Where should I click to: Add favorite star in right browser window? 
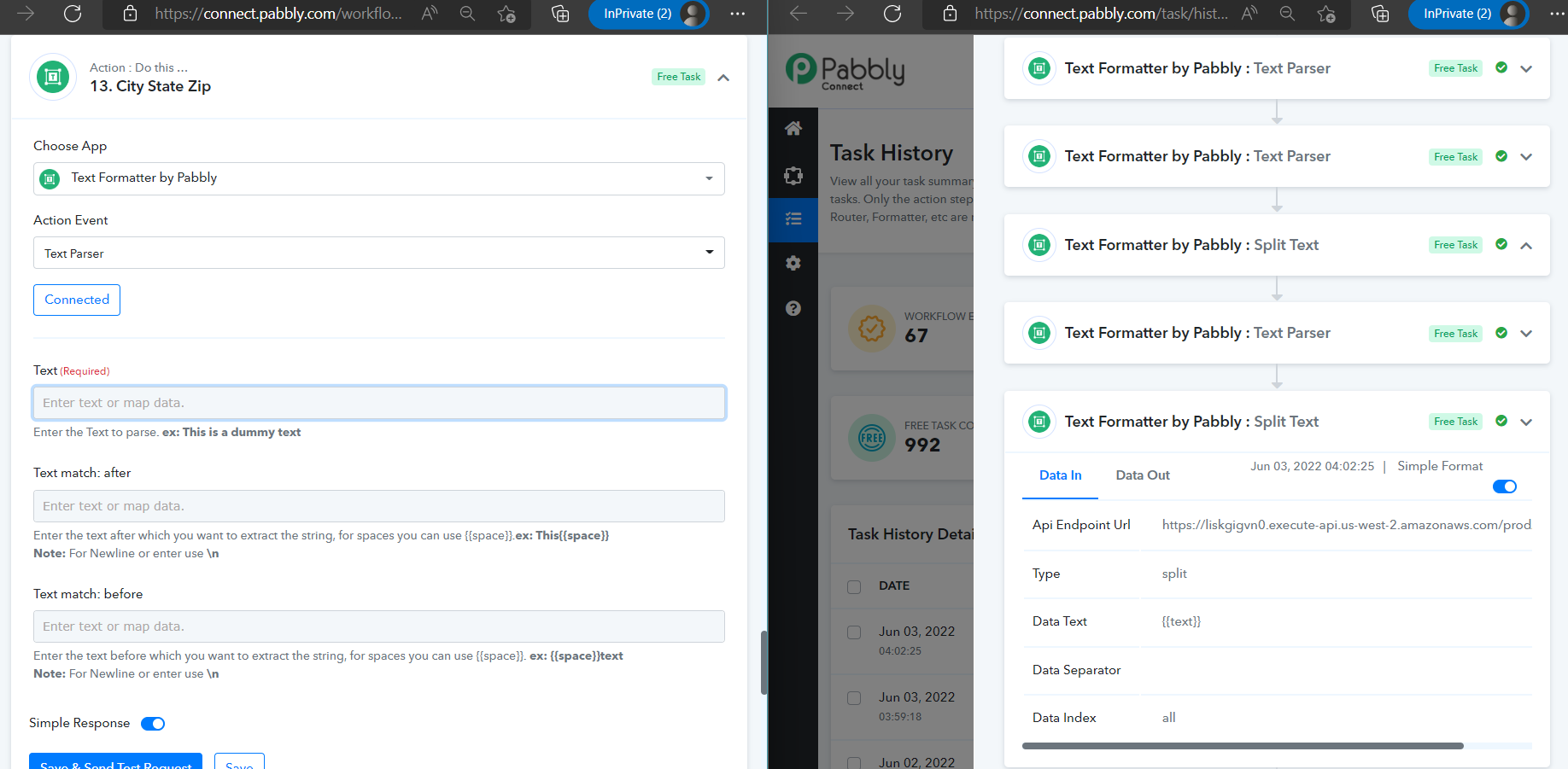1326,14
